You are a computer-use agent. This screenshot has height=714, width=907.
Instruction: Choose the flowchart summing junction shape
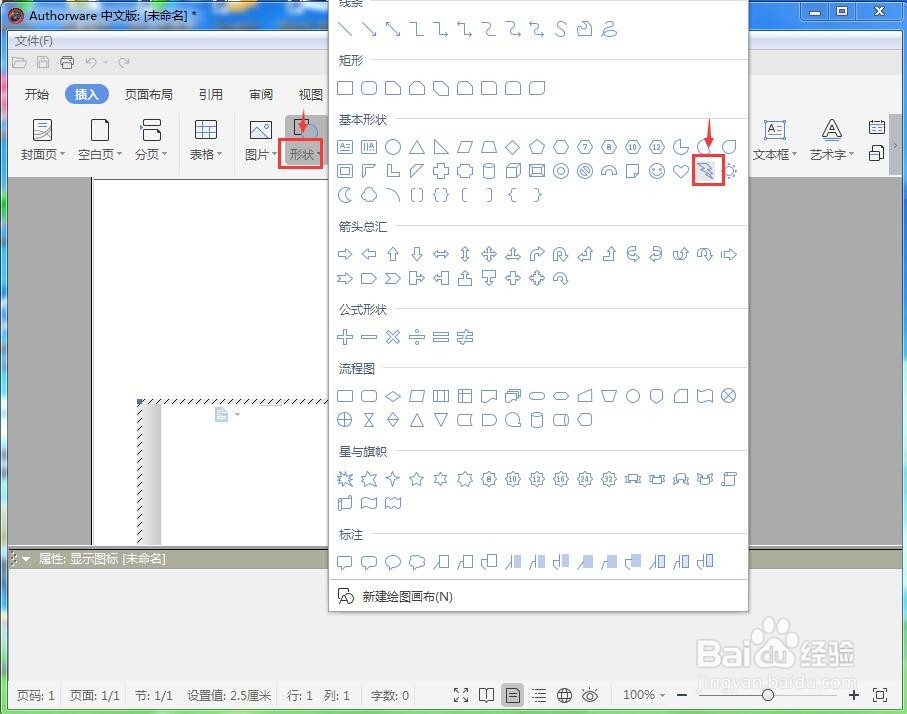[729, 396]
